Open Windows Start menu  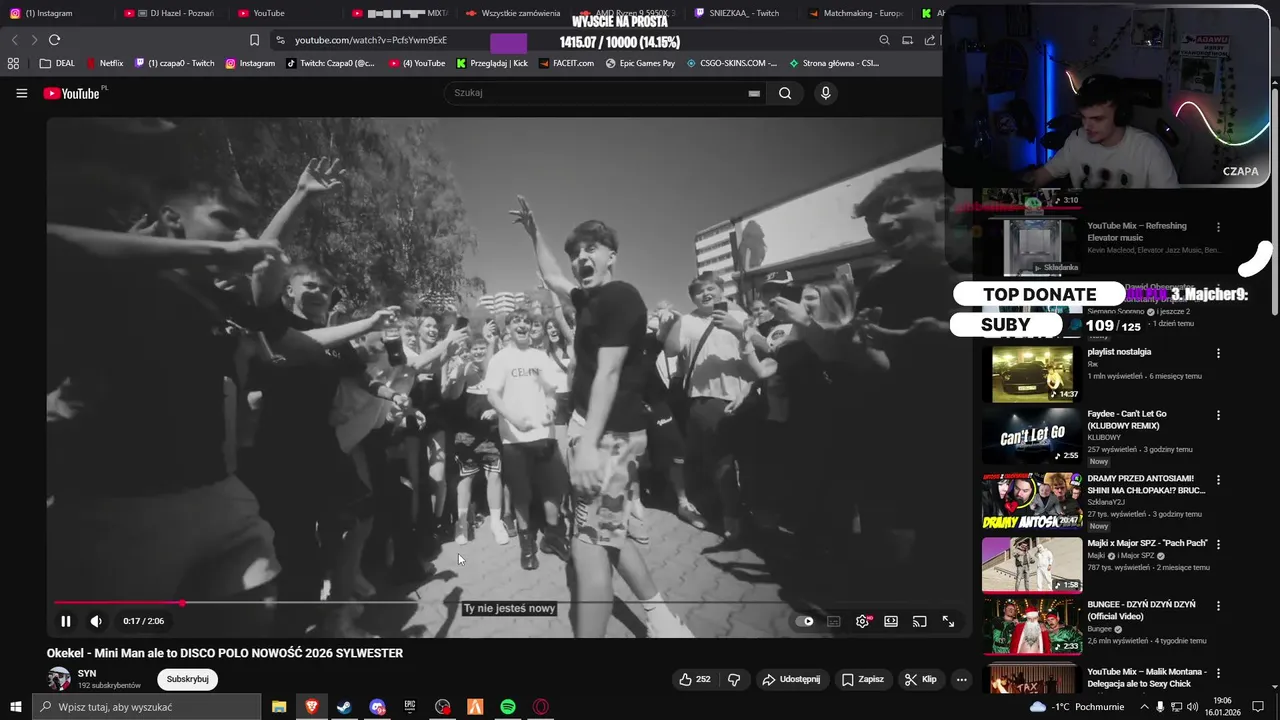tap(15, 707)
